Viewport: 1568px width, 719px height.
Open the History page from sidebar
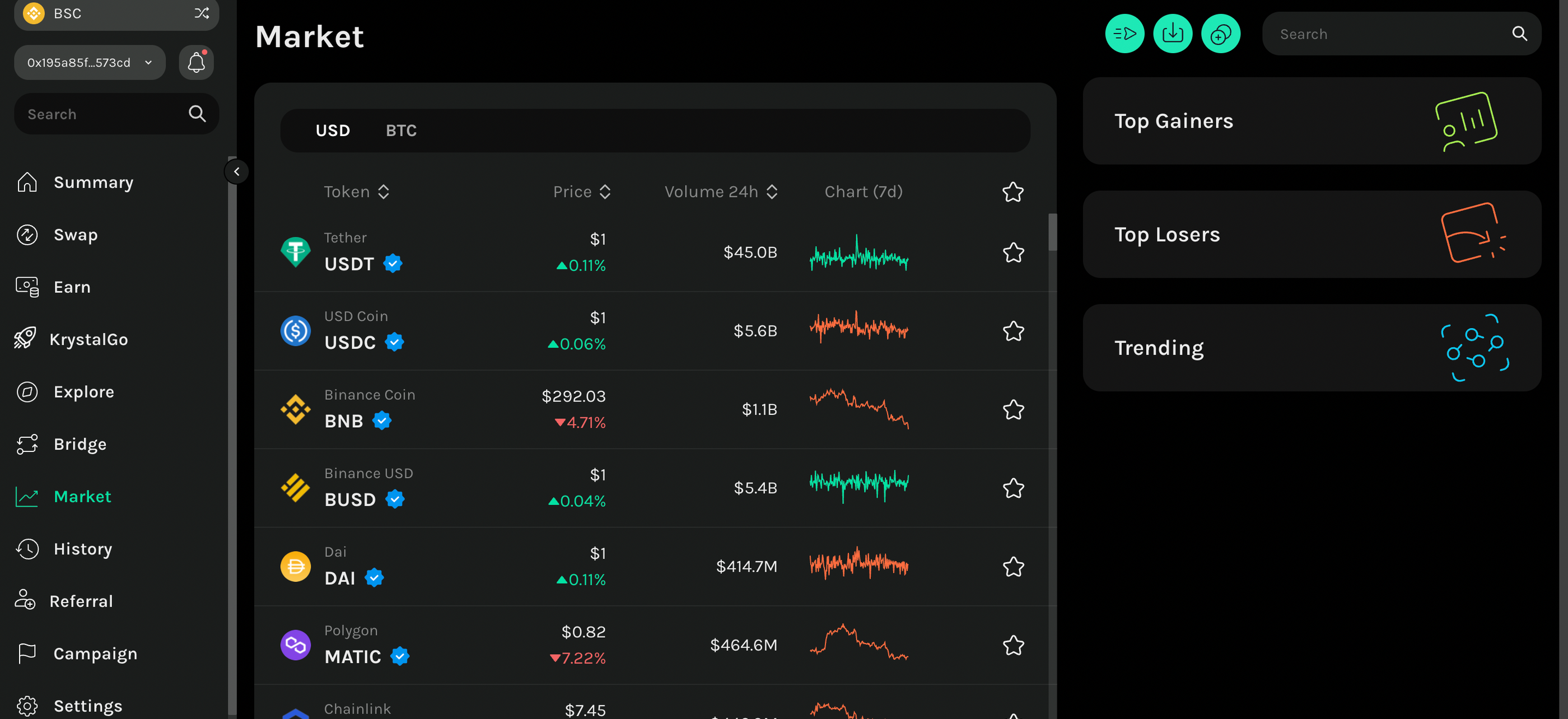tap(82, 549)
